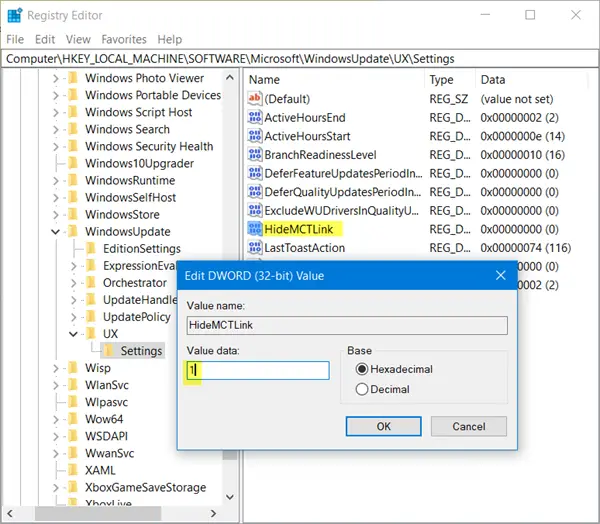The height and width of the screenshot is (524, 600).
Task: Cancel the Edit DWORD dialog
Action: 469,426
